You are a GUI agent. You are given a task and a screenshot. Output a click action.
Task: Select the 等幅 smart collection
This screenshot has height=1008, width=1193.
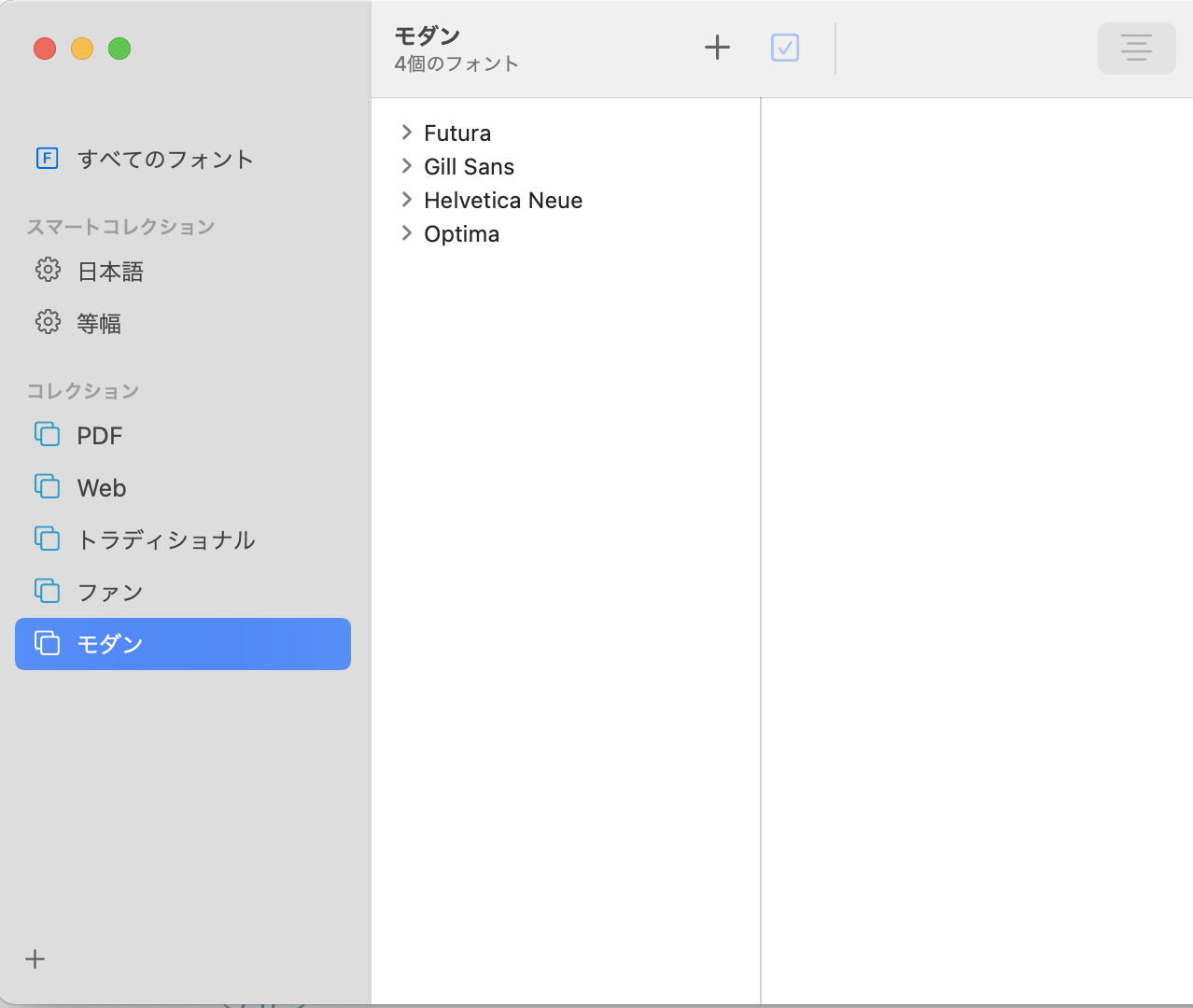[x=183, y=323]
